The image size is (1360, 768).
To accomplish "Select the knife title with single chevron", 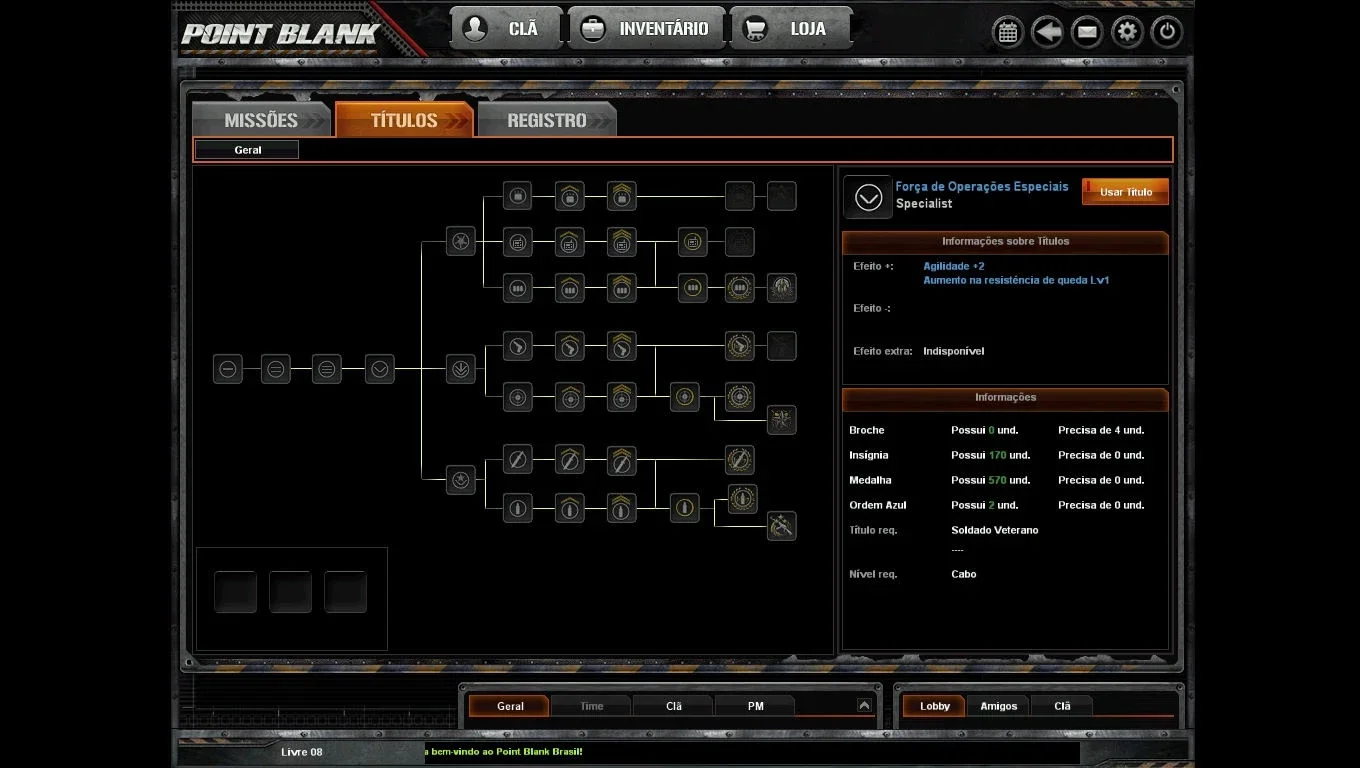I will click(570, 460).
